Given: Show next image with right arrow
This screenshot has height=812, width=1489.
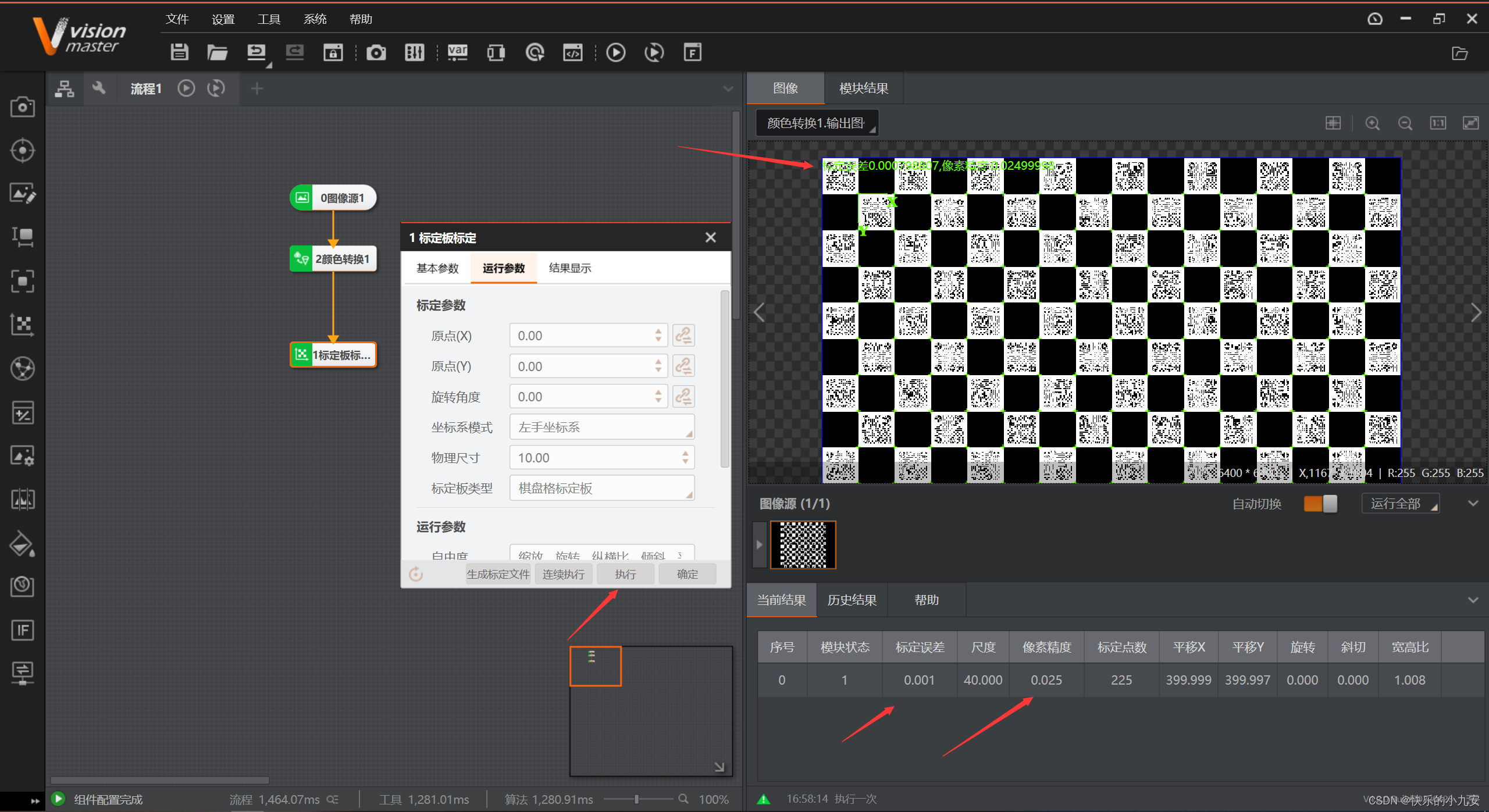Looking at the screenshot, I should click(x=1476, y=313).
